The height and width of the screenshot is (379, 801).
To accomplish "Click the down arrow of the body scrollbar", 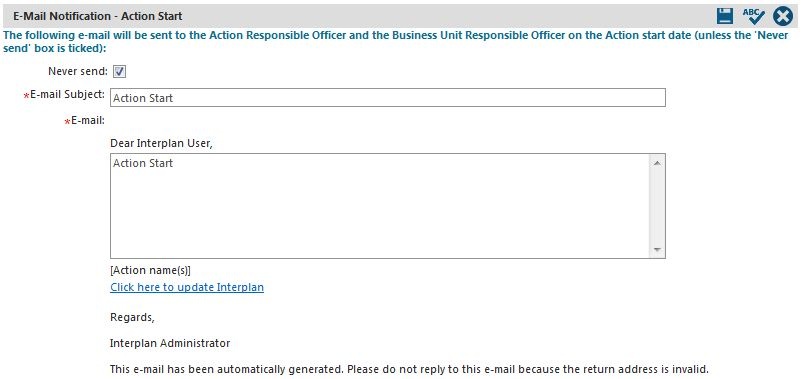I will pos(657,250).
